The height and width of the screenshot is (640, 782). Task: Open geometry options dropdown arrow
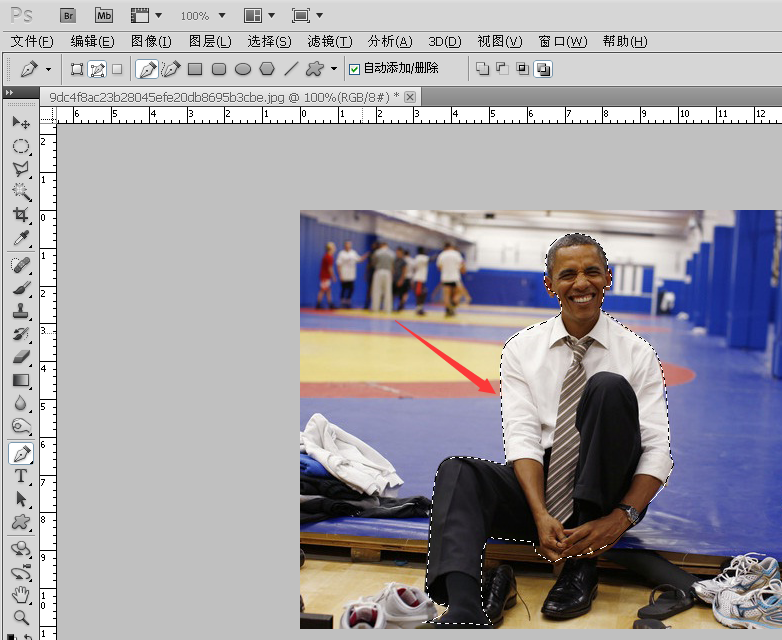click(334, 69)
